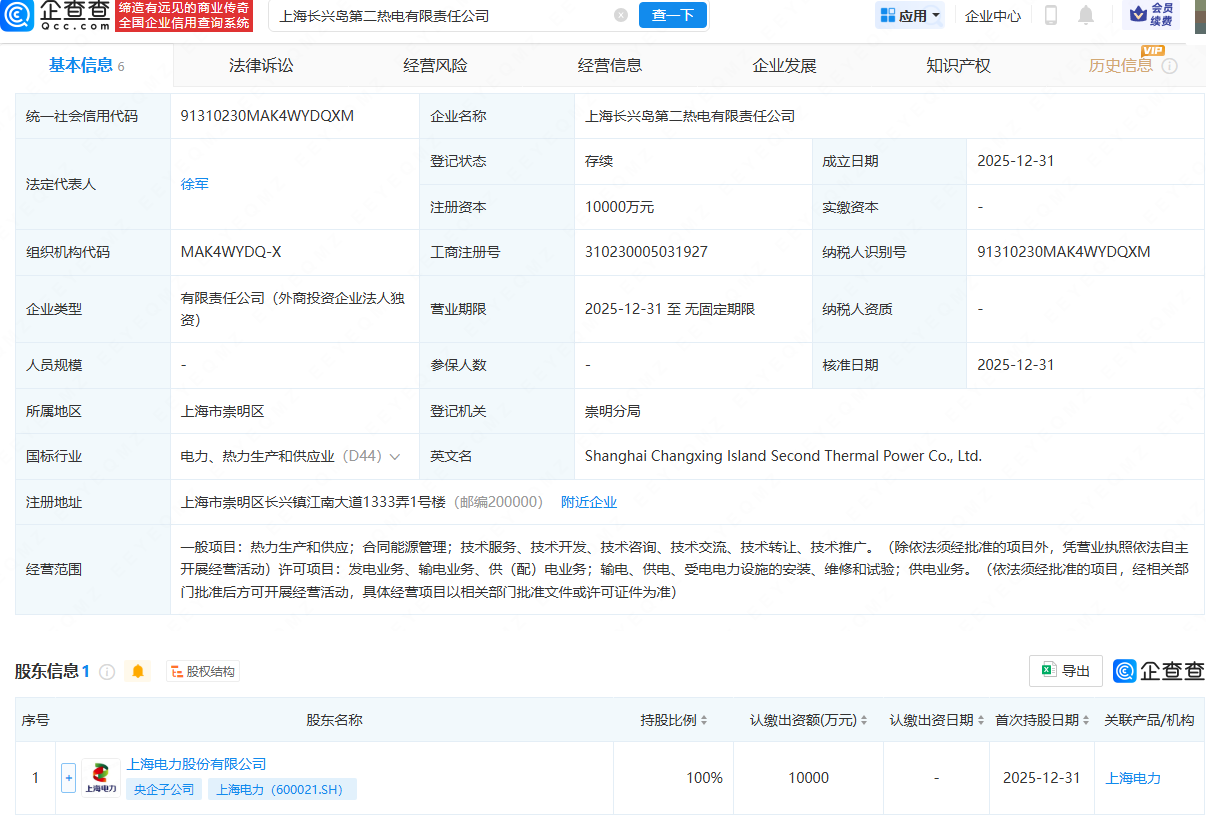The width and height of the screenshot is (1206, 816).
Task: Switch to the 法律诉讼 tab
Action: [261, 66]
